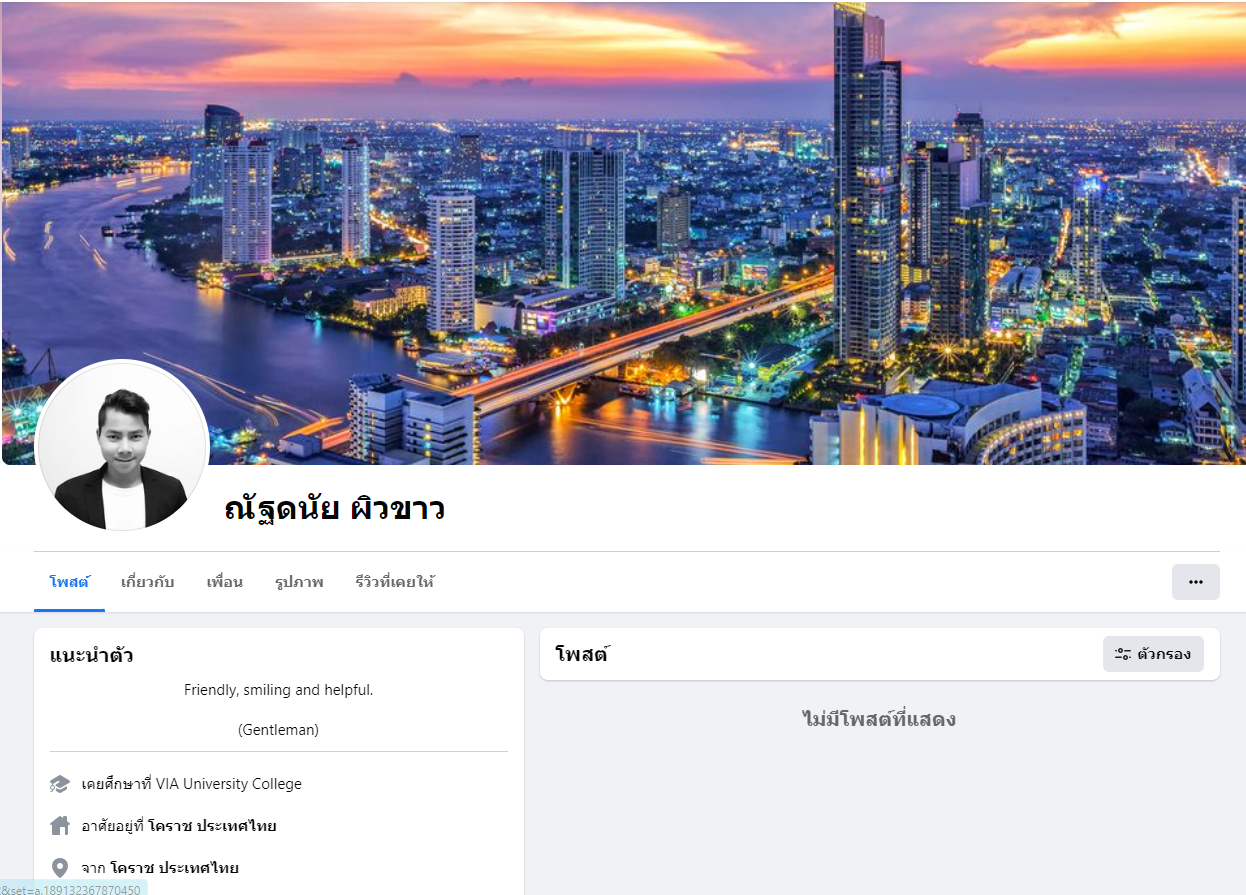This screenshot has width=1246, height=895.
Task: Click the แนะนำตัว intro heading
Action: tap(92, 656)
